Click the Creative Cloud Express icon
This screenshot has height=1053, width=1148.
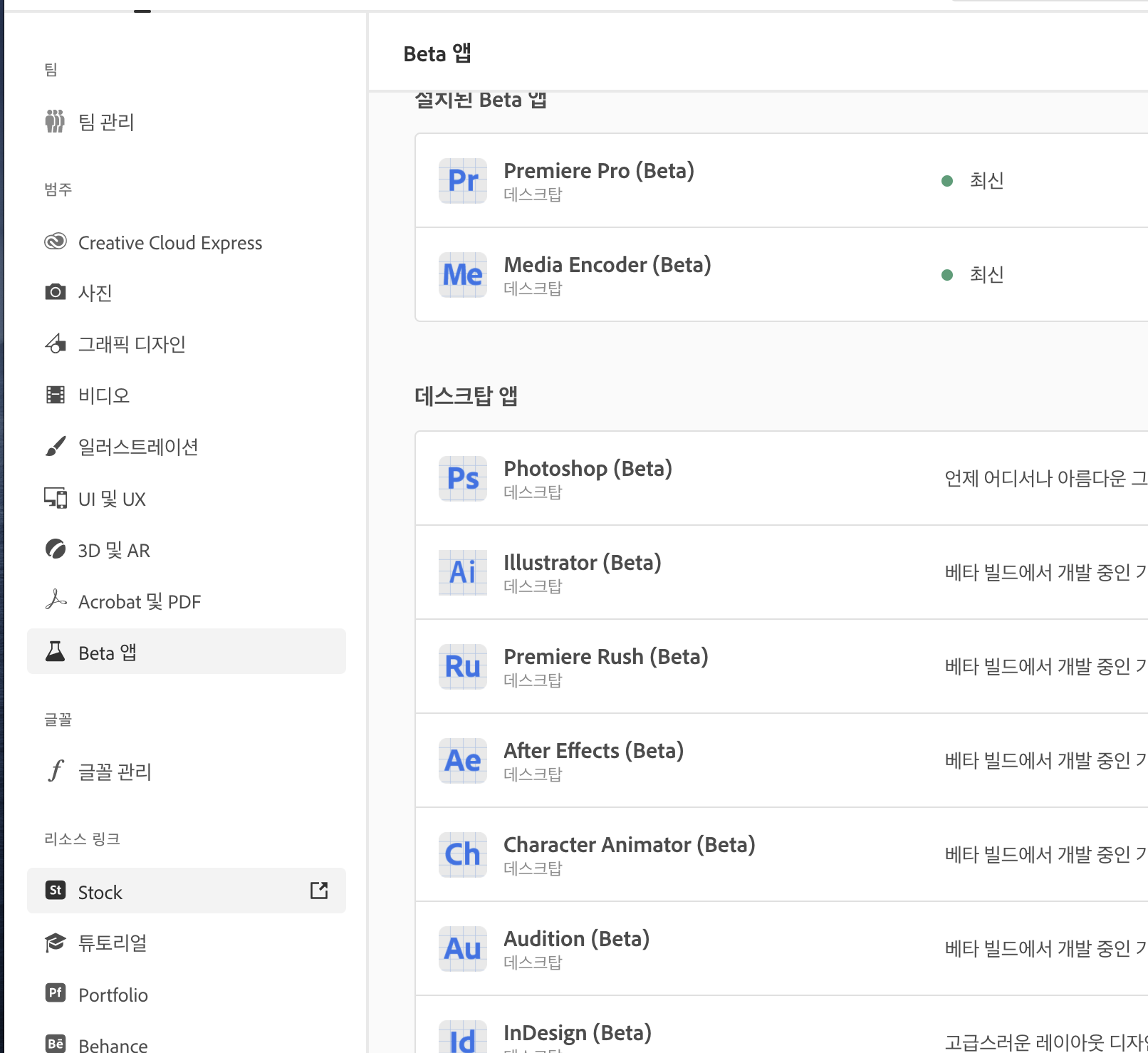point(56,242)
